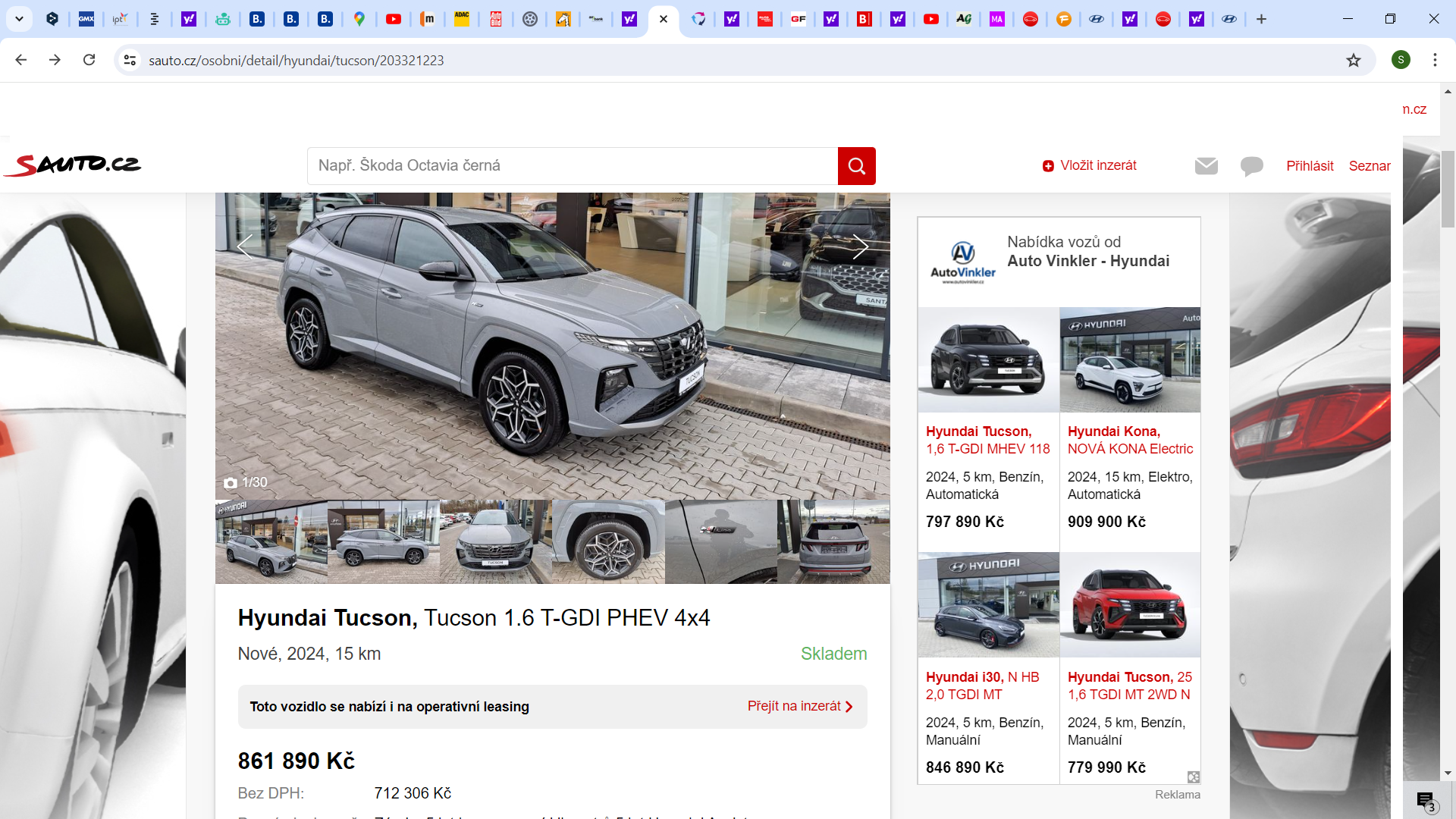
Task: Reload the current page
Action: click(89, 60)
